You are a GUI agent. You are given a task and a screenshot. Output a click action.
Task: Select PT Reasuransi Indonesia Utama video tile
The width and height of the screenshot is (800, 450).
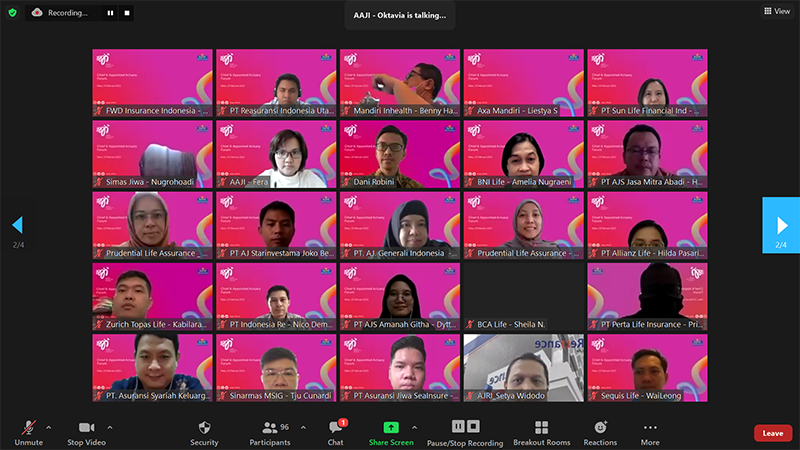tap(276, 83)
